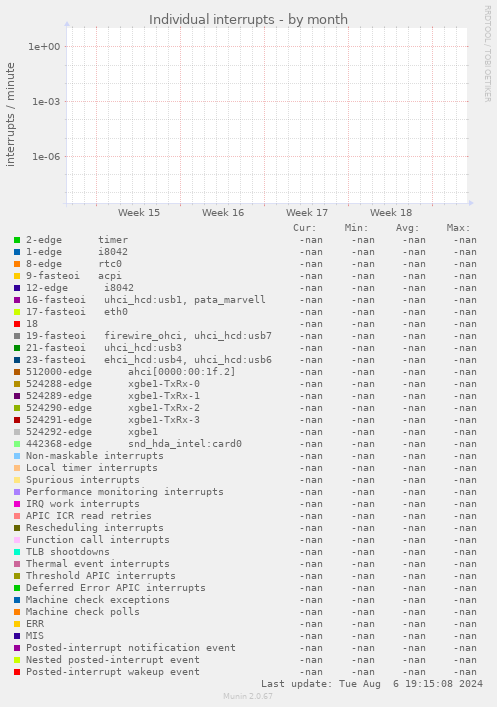
Task: Click the Max: column header
Action: pos(459,228)
